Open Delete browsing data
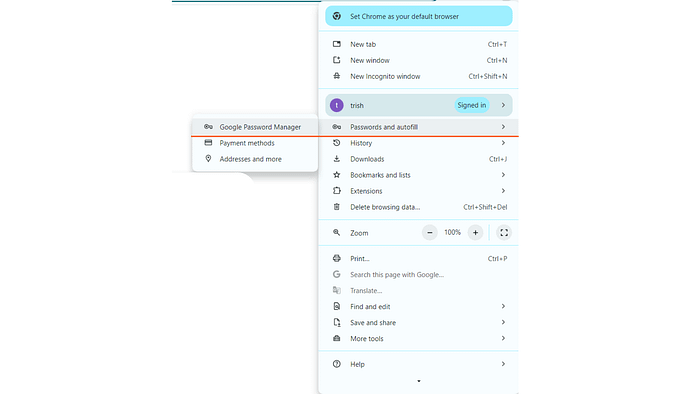Screen dimensions: 700x394 click(419, 207)
